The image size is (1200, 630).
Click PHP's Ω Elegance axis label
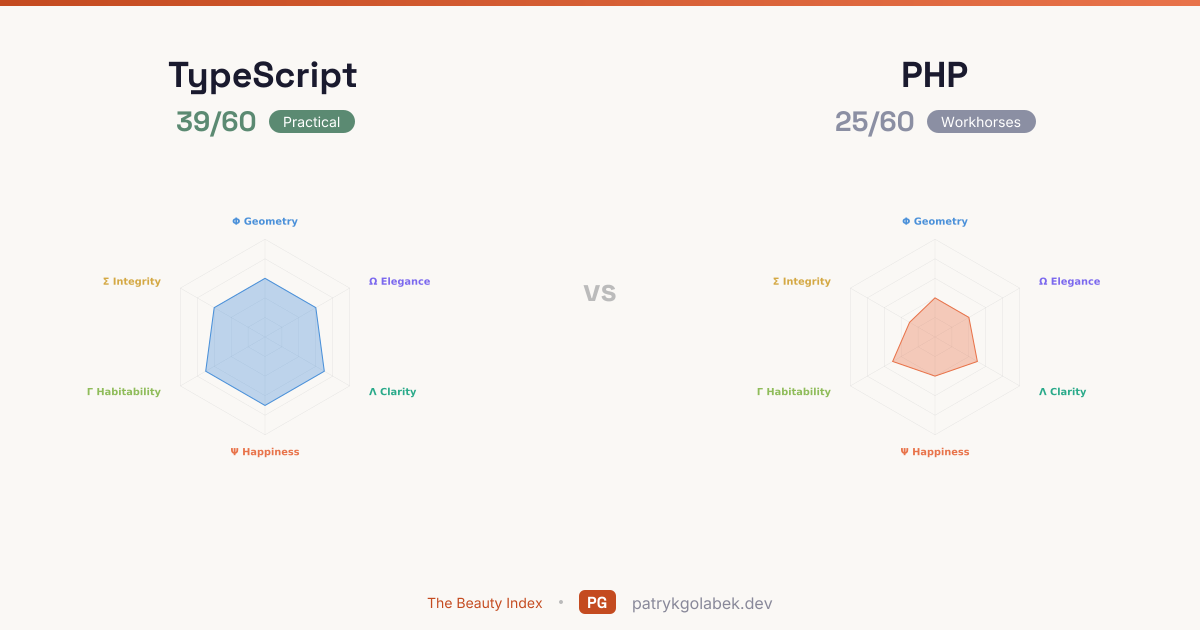(1069, 281)
